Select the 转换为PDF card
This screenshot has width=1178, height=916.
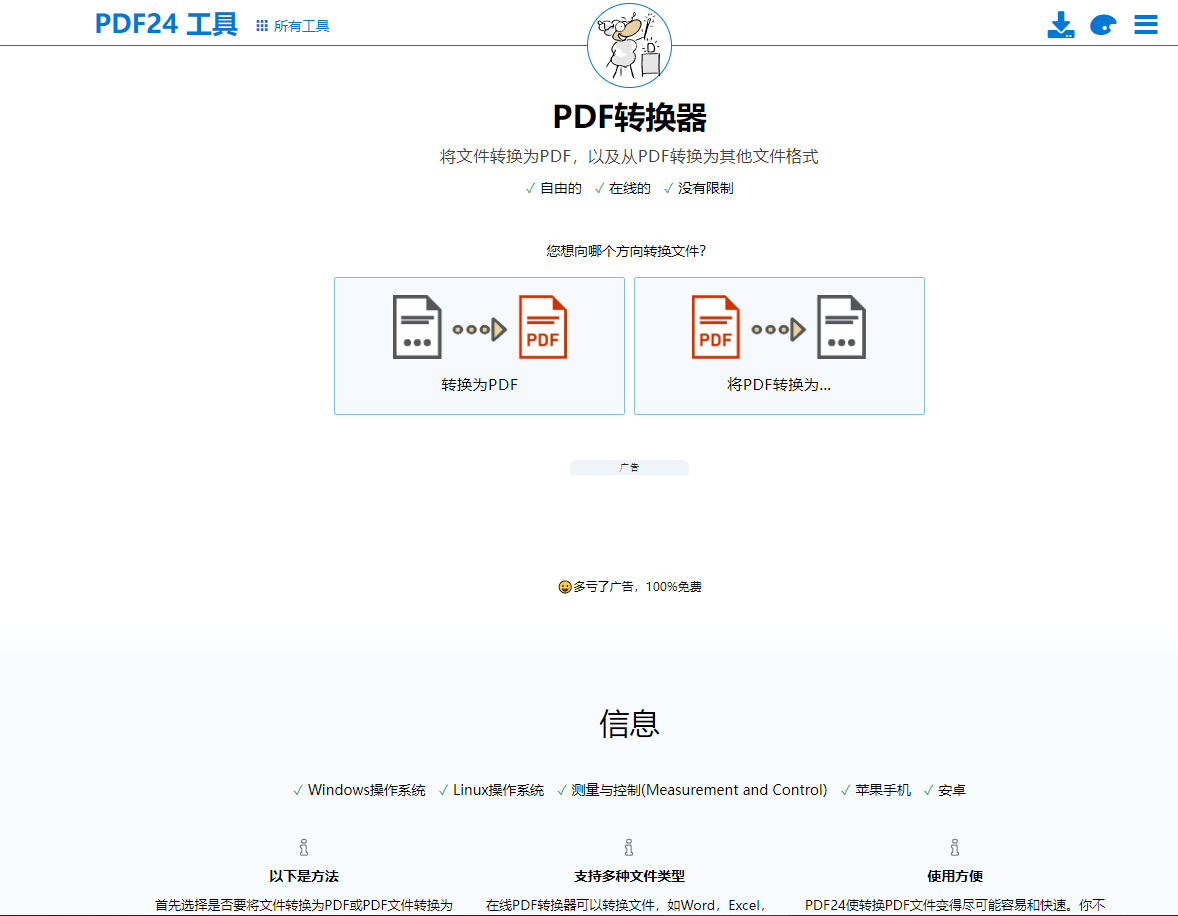click(x=479, y=346)
